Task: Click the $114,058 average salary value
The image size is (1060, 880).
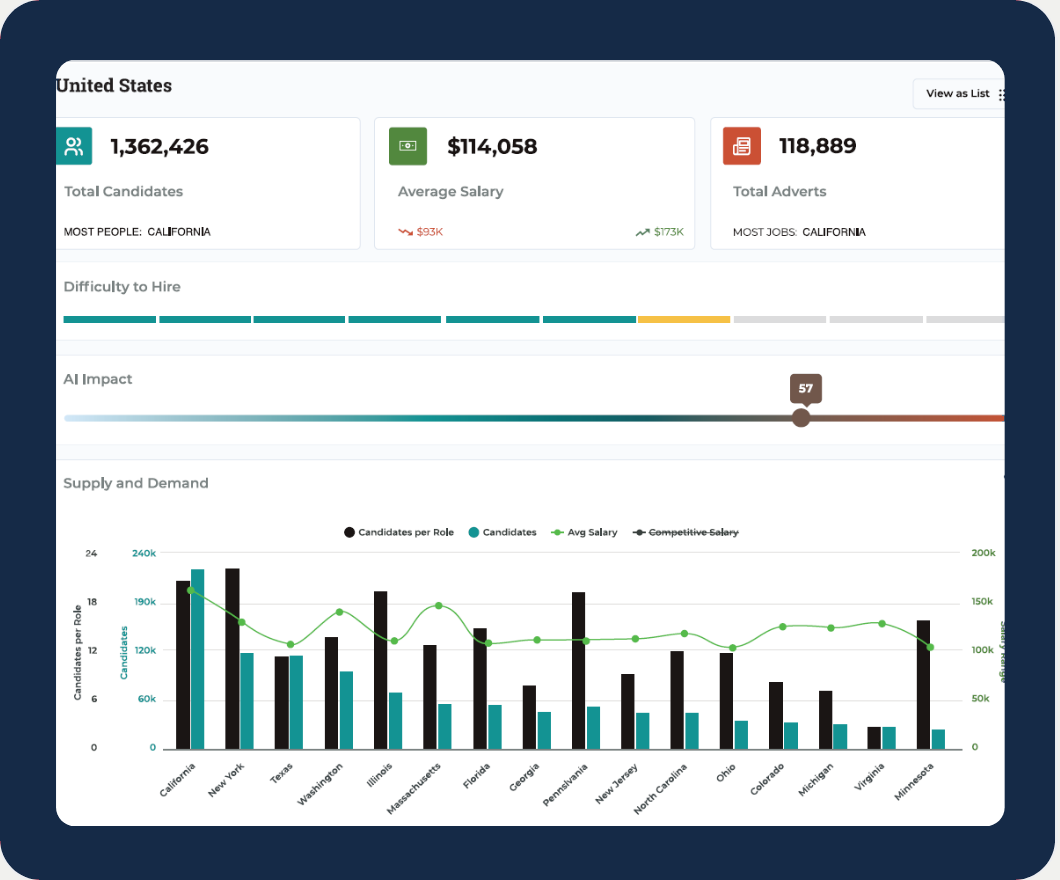Action: coord(492,147)
